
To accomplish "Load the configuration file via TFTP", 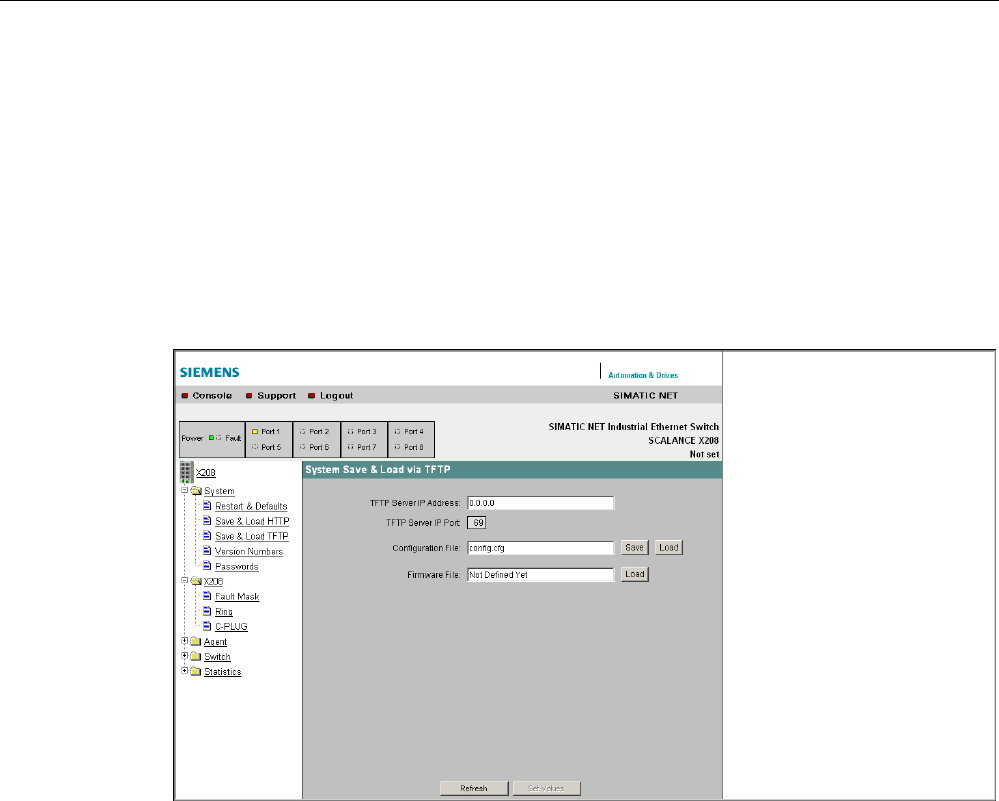I will pos(668,547).
